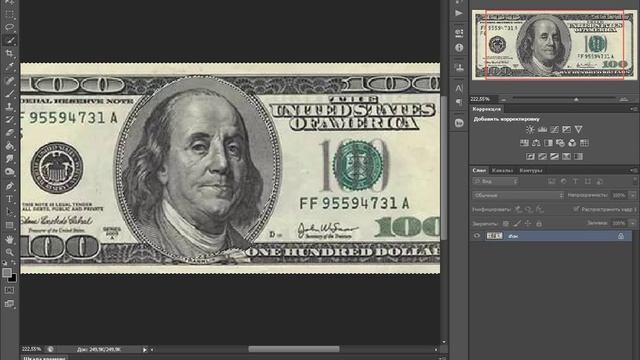Add a Threshold adjustment
This screenshot has width=640, height=360.
click(554, 156)
